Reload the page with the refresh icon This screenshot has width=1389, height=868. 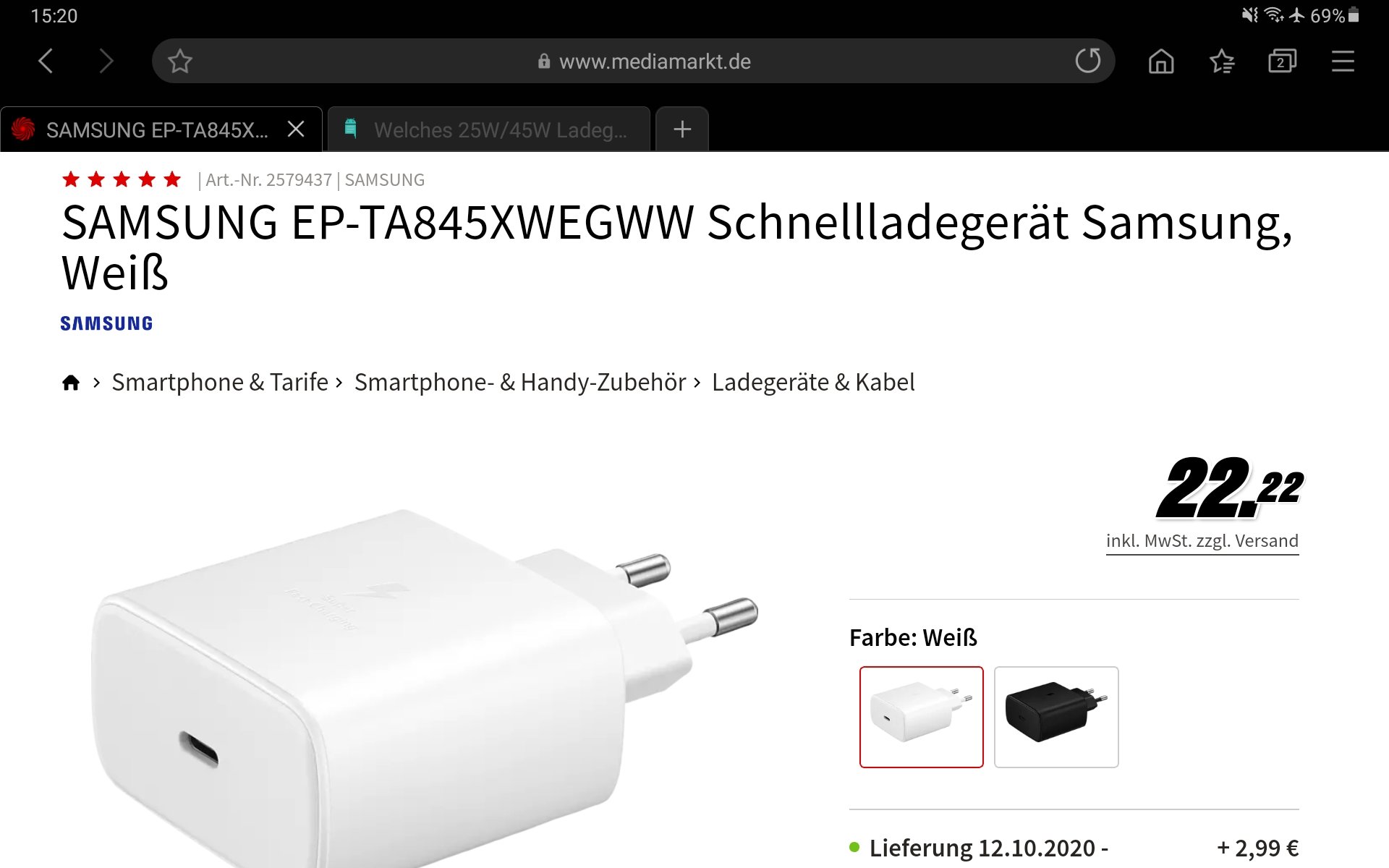(x=1087, y=61)
